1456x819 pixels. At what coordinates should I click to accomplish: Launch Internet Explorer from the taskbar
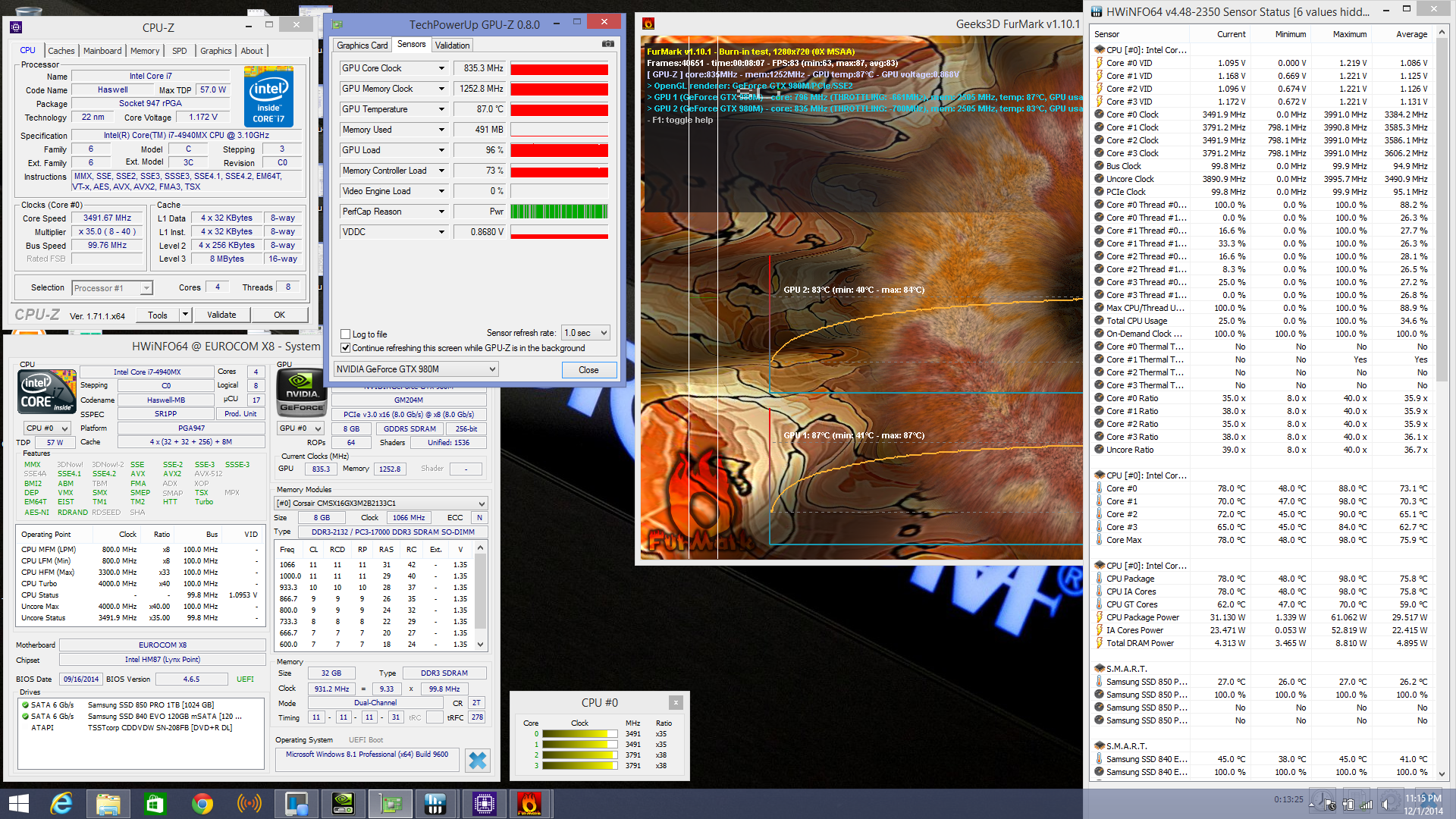coord(61,803)
